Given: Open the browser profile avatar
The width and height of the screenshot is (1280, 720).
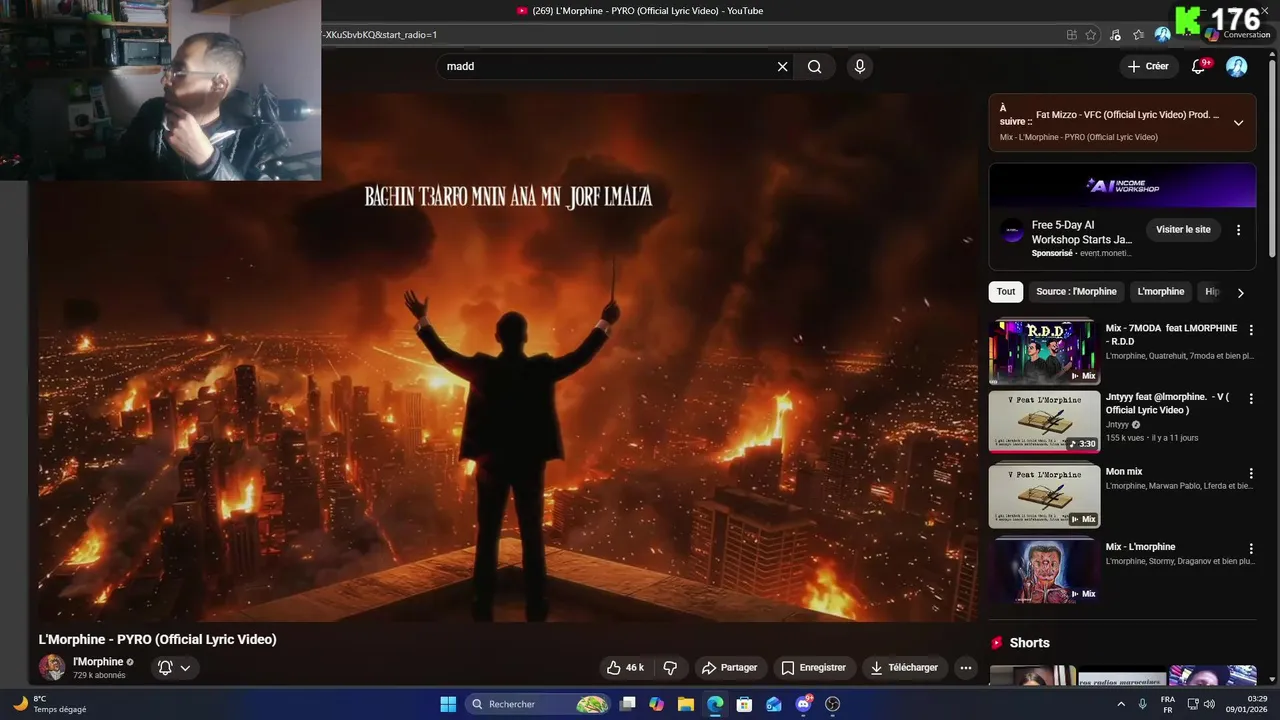Looking at the screenshot, I should [1162, 35].
